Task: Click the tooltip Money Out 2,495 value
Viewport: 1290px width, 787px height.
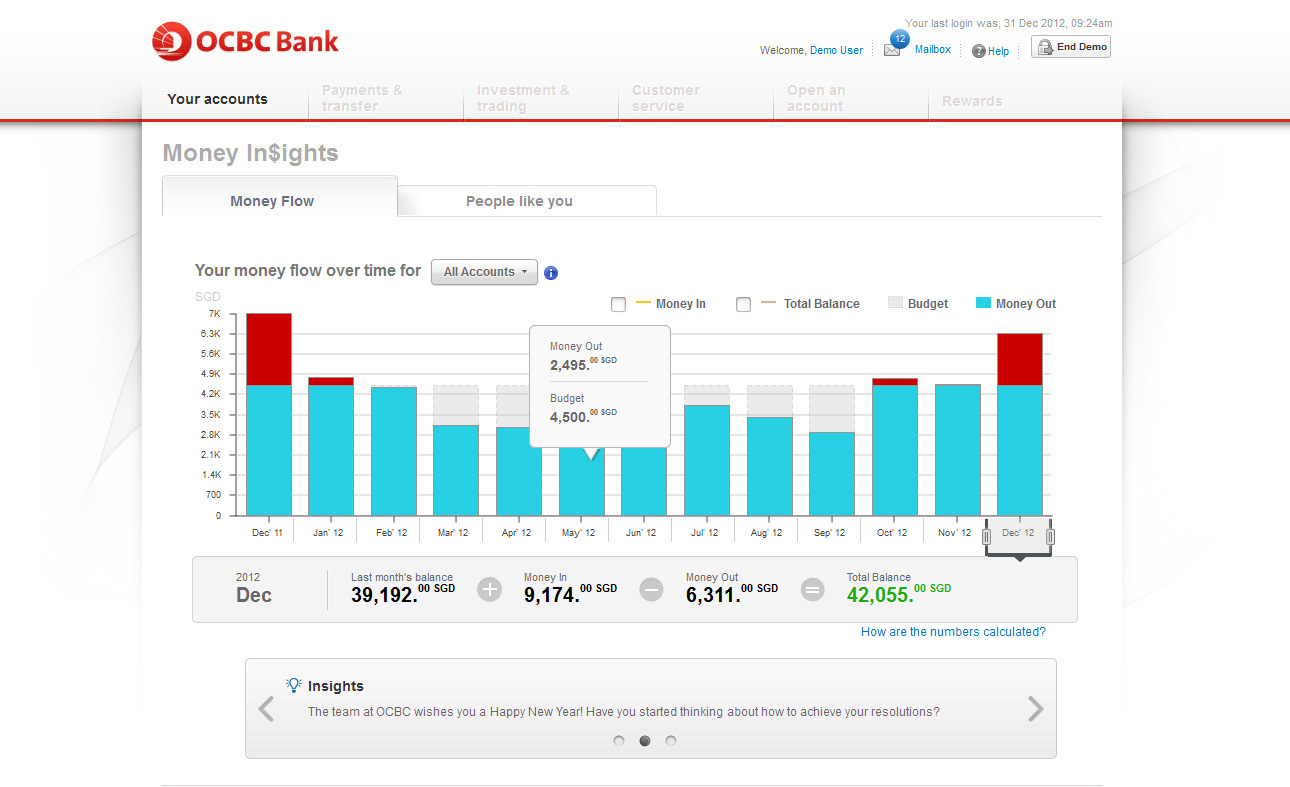Action: pos(583,363)
